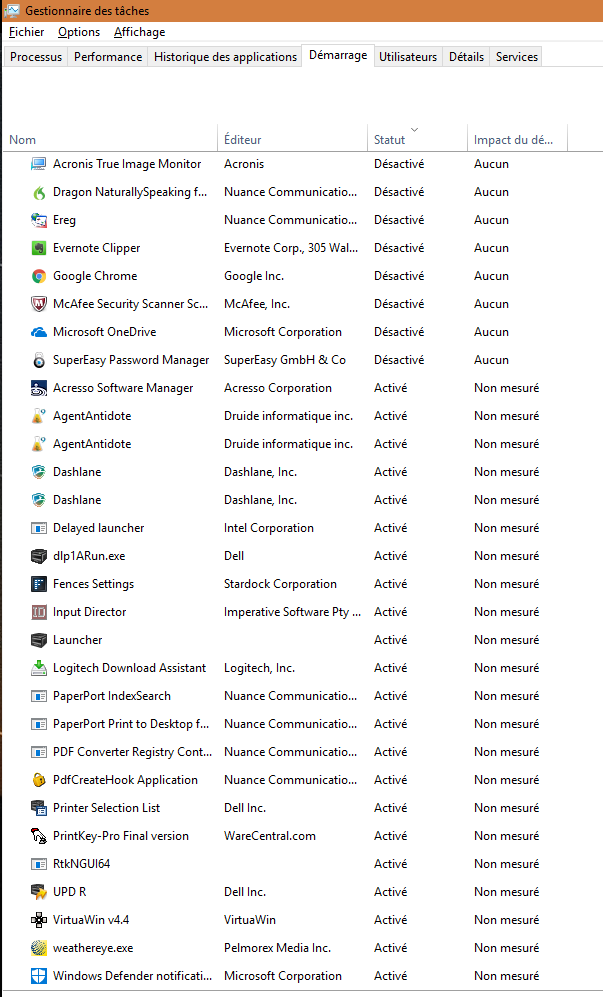Click Activé status of Input Director
The image size is (603, 997).
tap(391, 612)
